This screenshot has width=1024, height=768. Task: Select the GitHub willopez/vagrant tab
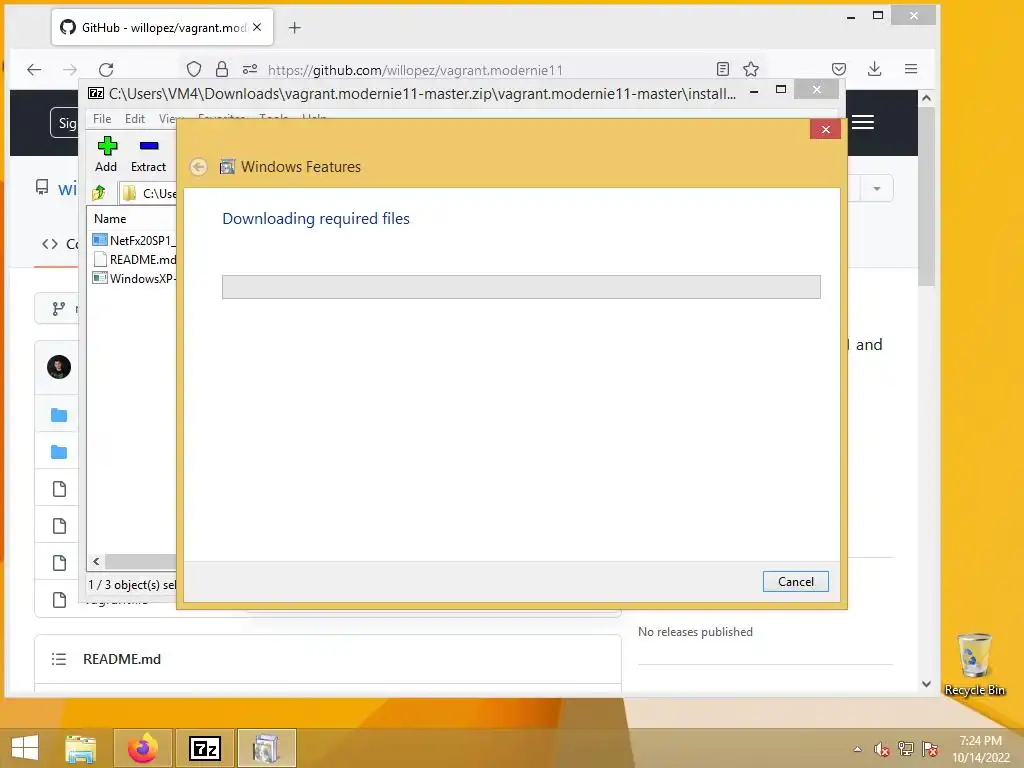click(x=162, y=27)
